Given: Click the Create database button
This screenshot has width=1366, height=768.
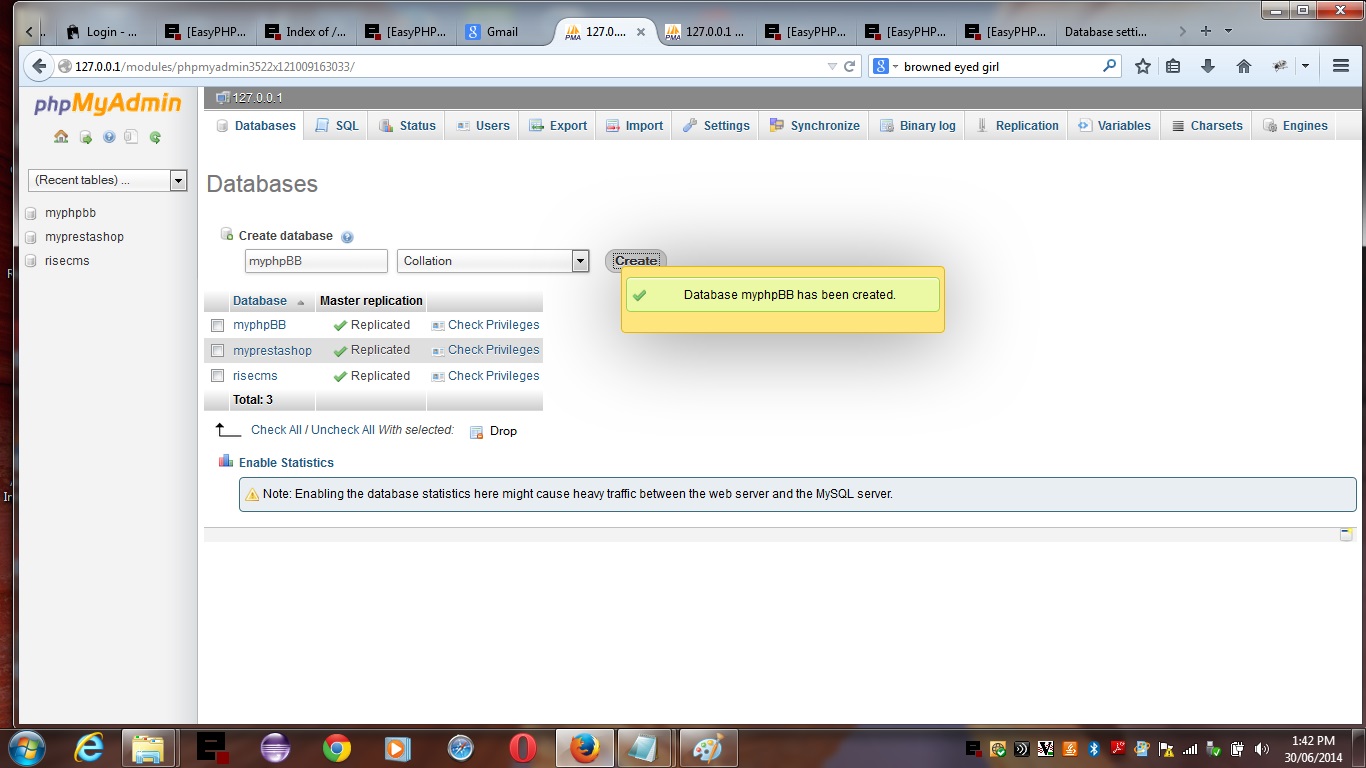Looking at the screenshot, I should 636,261.
